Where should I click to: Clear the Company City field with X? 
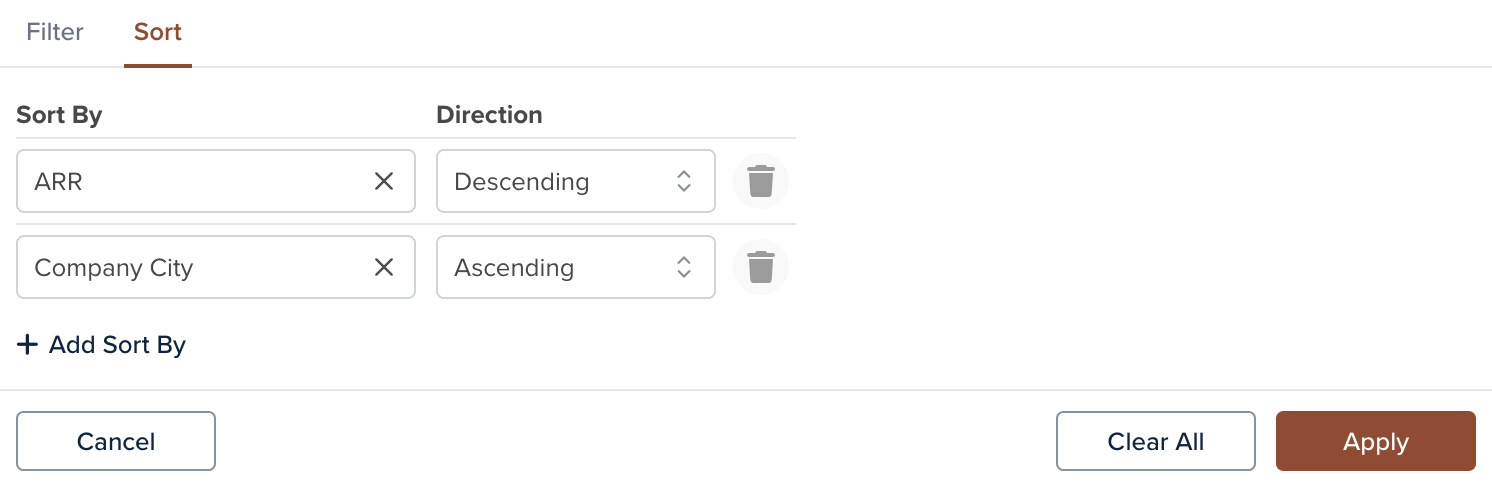click(384, 267)
